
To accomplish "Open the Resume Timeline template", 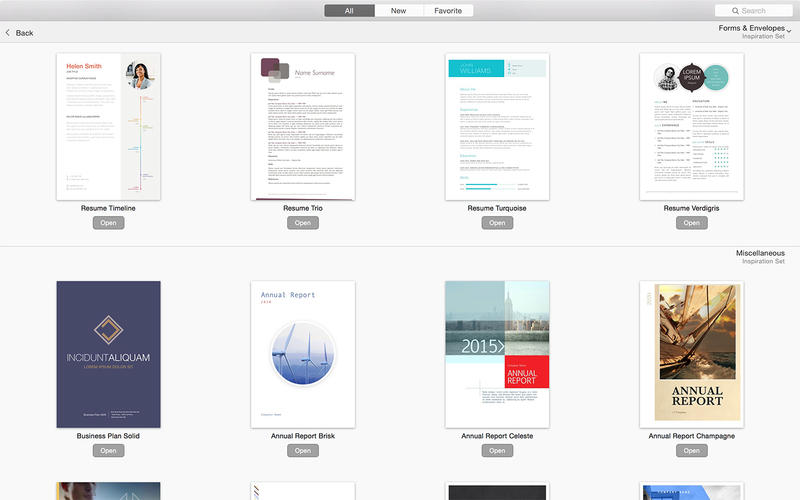I will coord(108,223).
